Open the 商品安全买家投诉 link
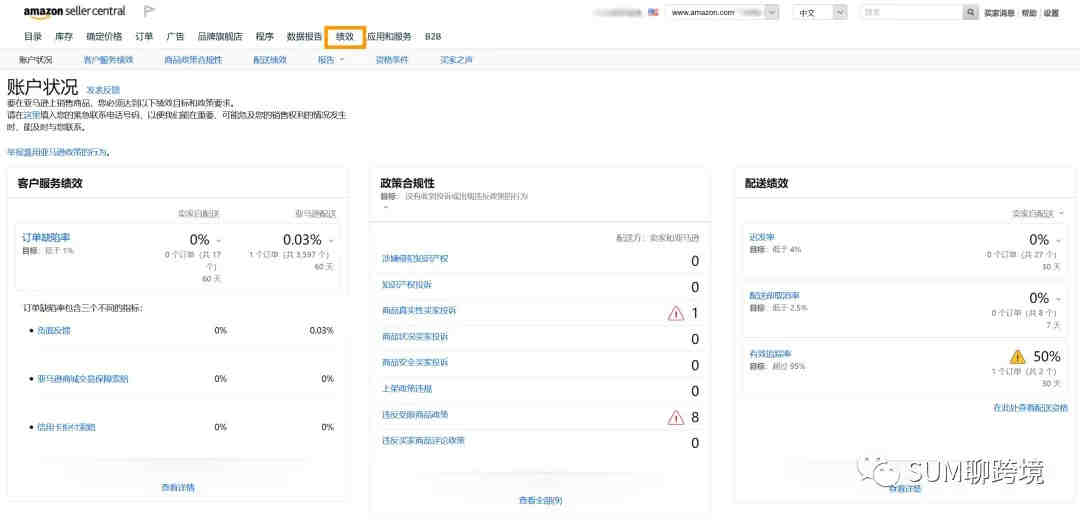 tap(415, 362)
